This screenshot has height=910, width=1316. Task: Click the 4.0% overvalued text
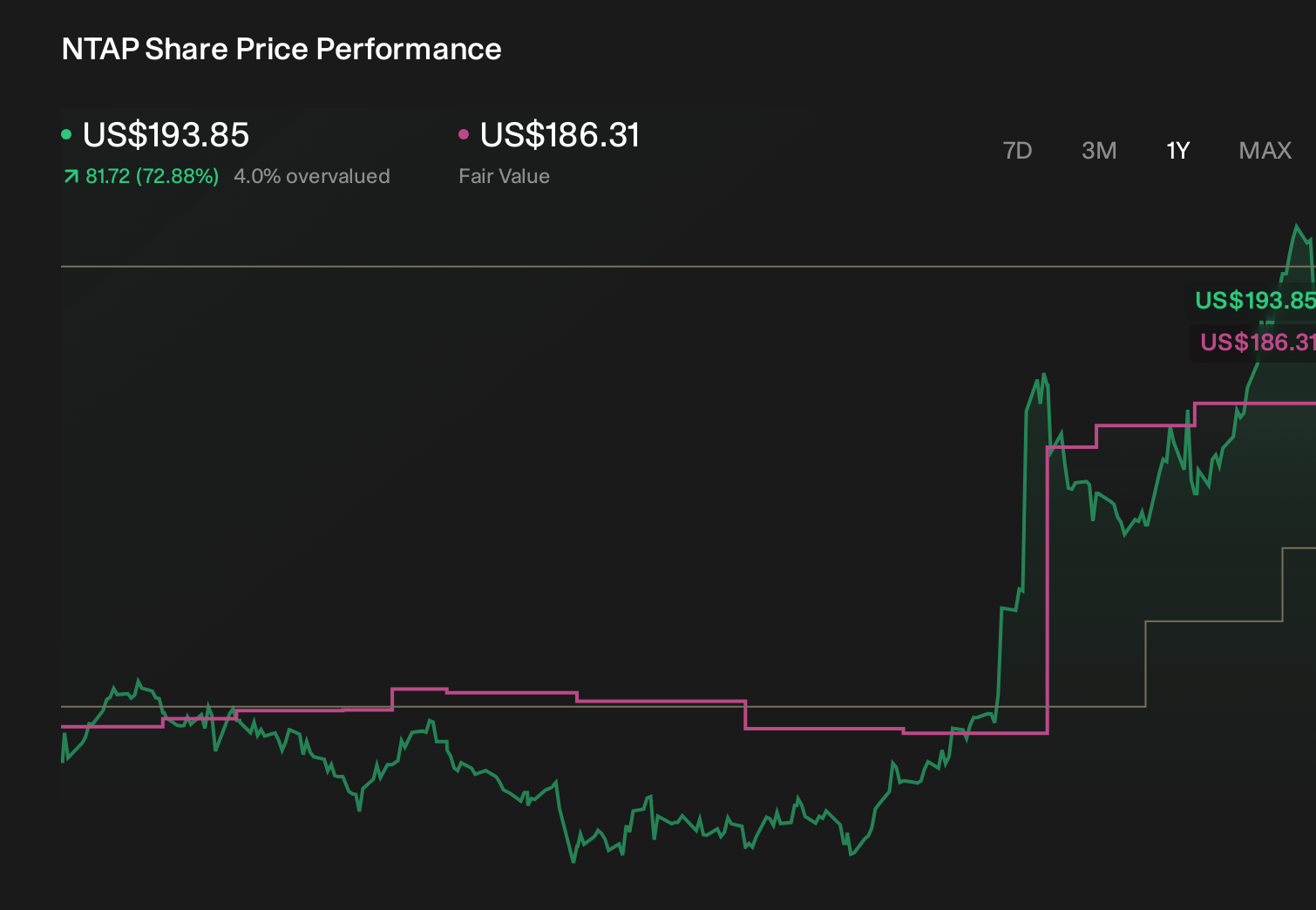point(312,176)
